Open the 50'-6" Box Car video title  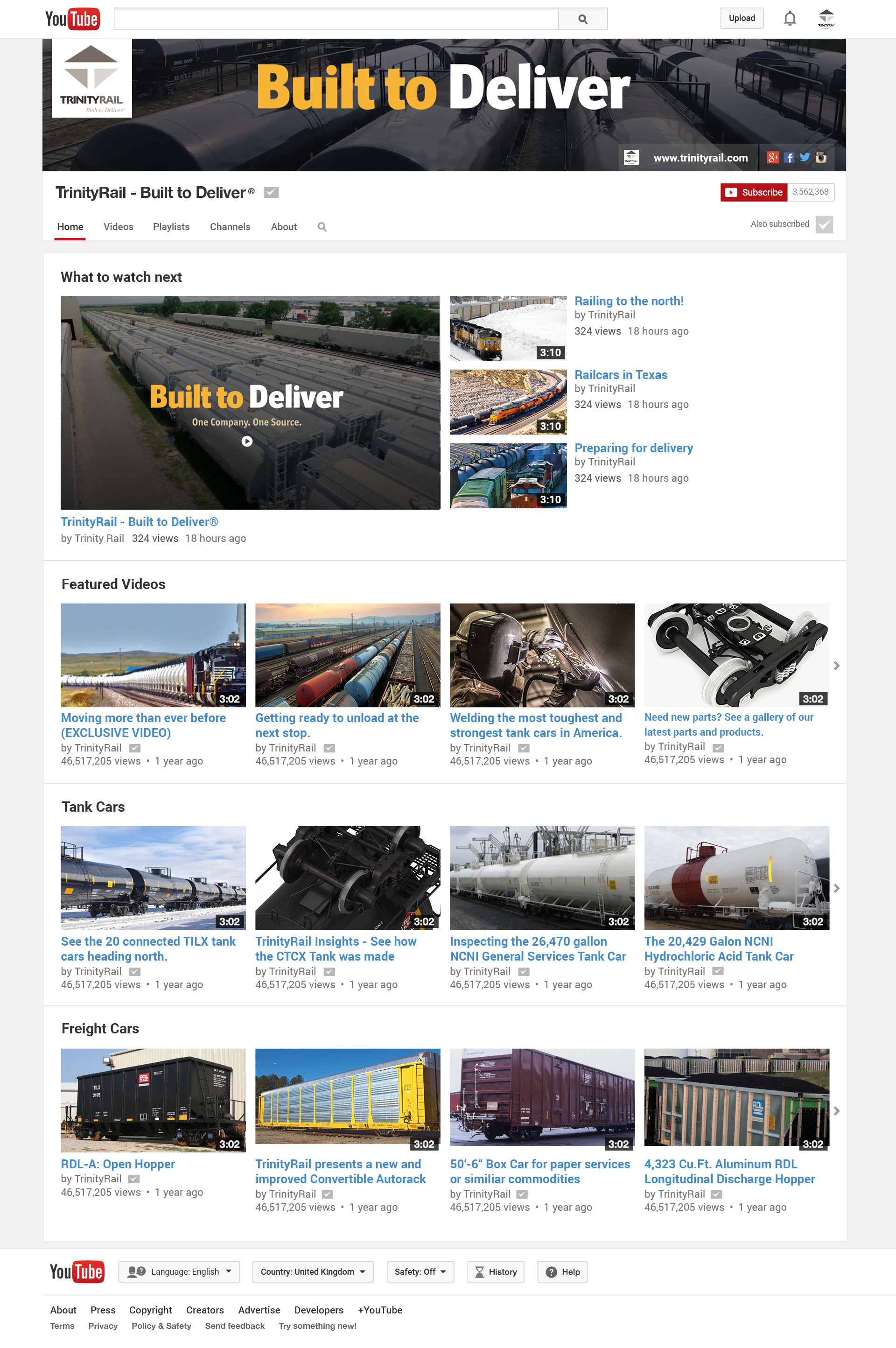click(540, 1172)
